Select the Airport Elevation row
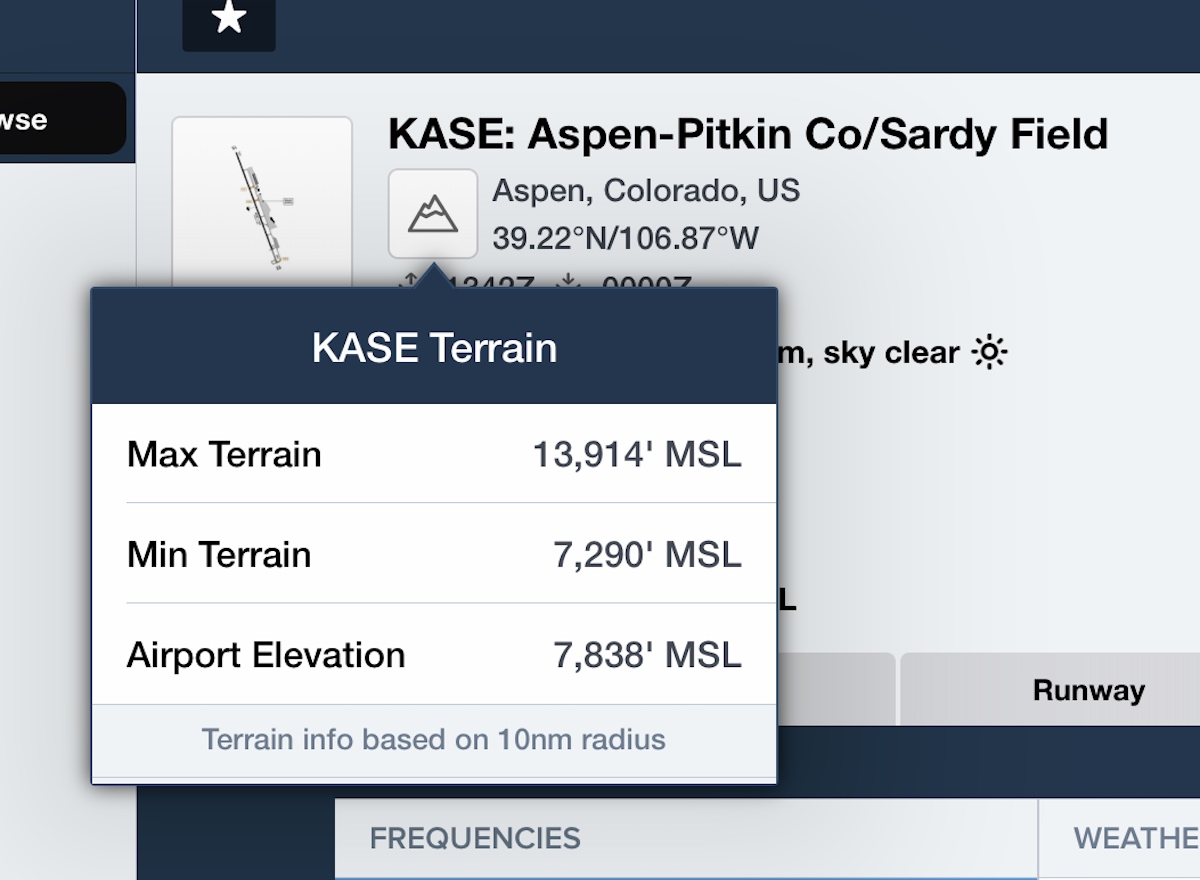Image resolution: width=1200 pixels, height=880 pixels. click(434, 655)
